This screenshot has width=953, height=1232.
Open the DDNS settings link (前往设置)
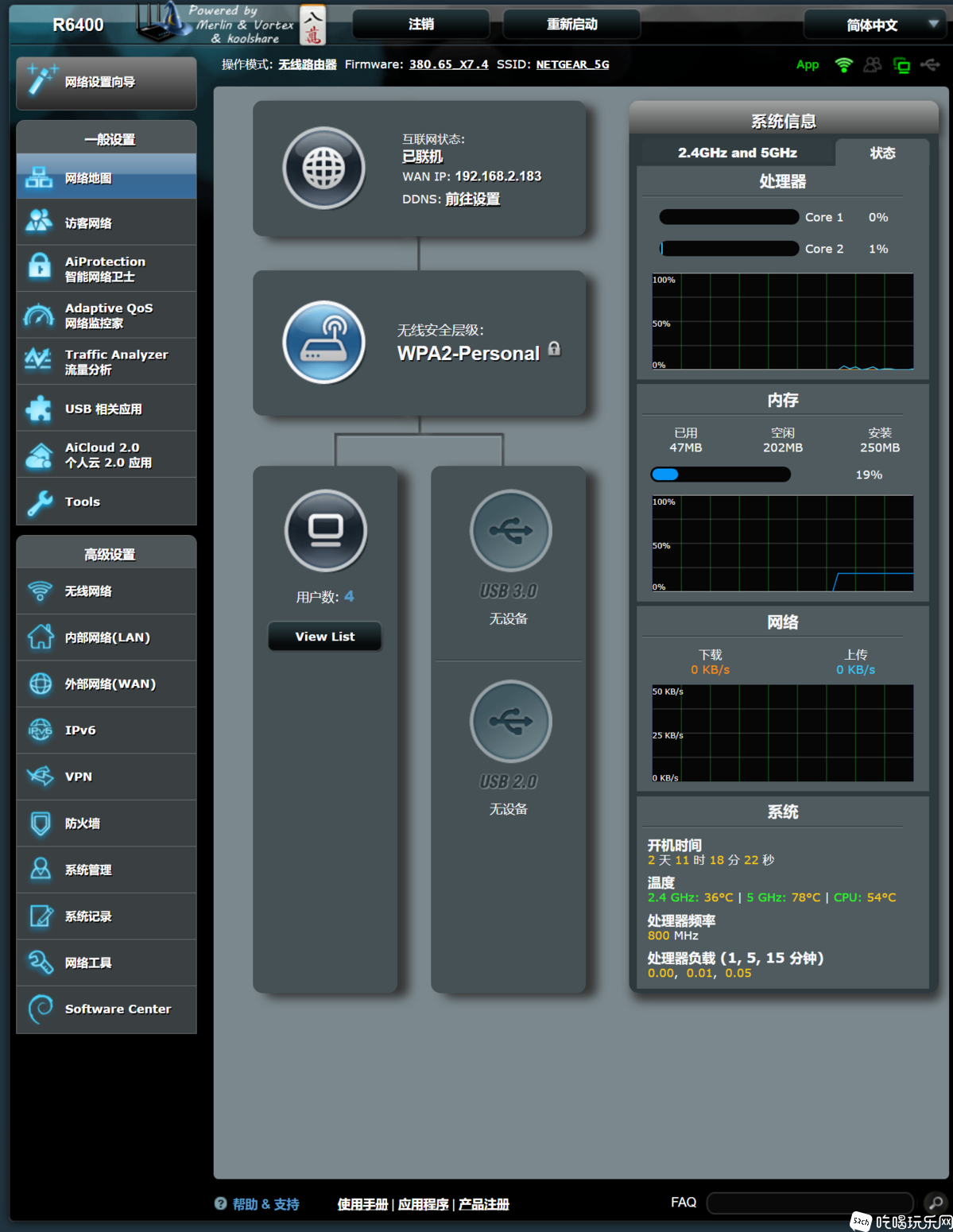click(x=473, y=199)
